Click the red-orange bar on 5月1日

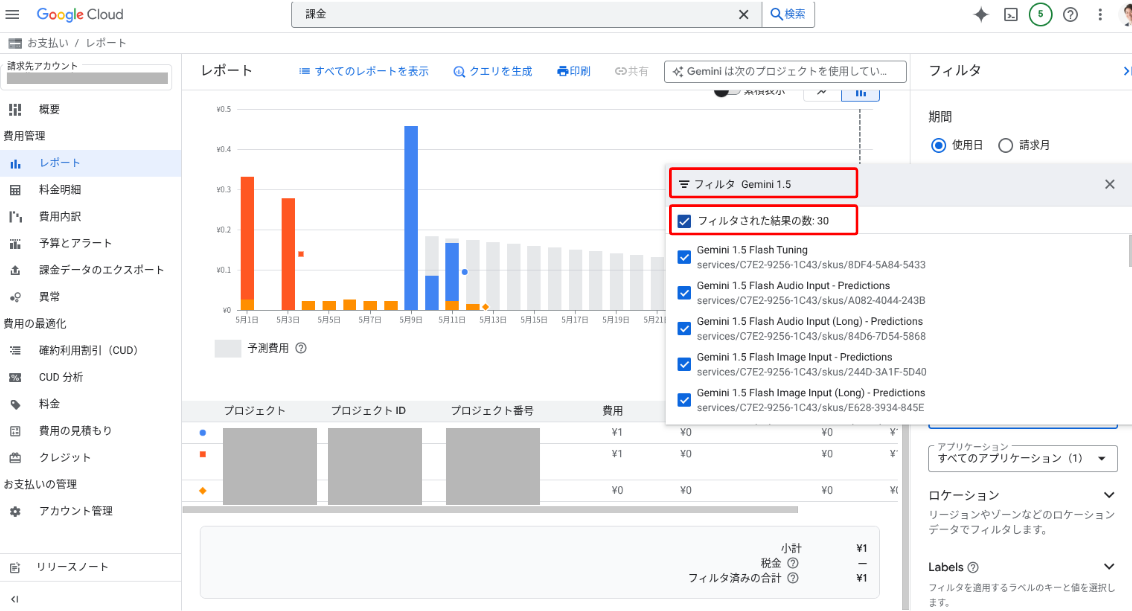pyautogui.click(x=247, y=238)
